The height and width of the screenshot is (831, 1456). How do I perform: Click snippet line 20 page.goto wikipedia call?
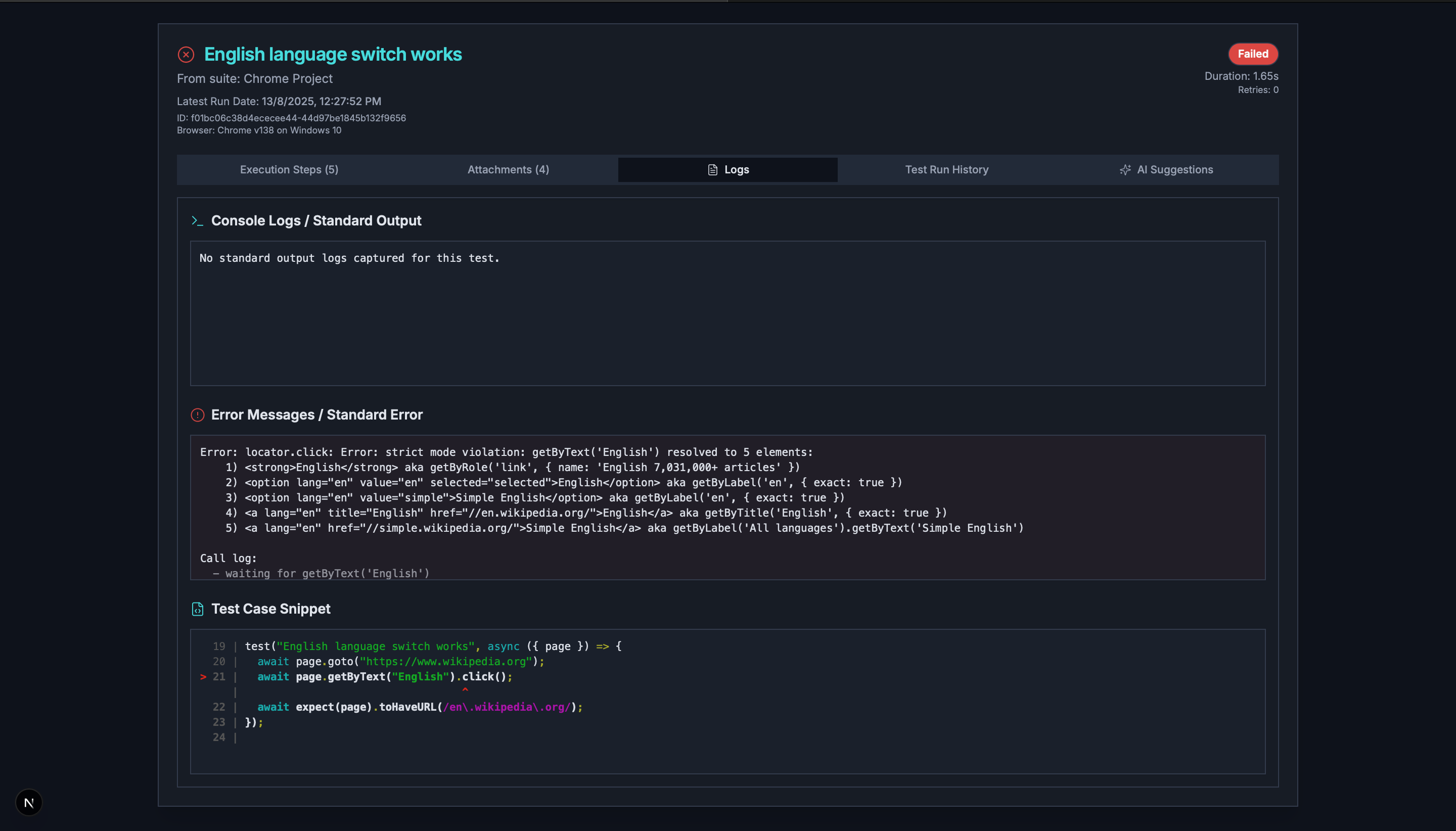[x=401, y=662]
